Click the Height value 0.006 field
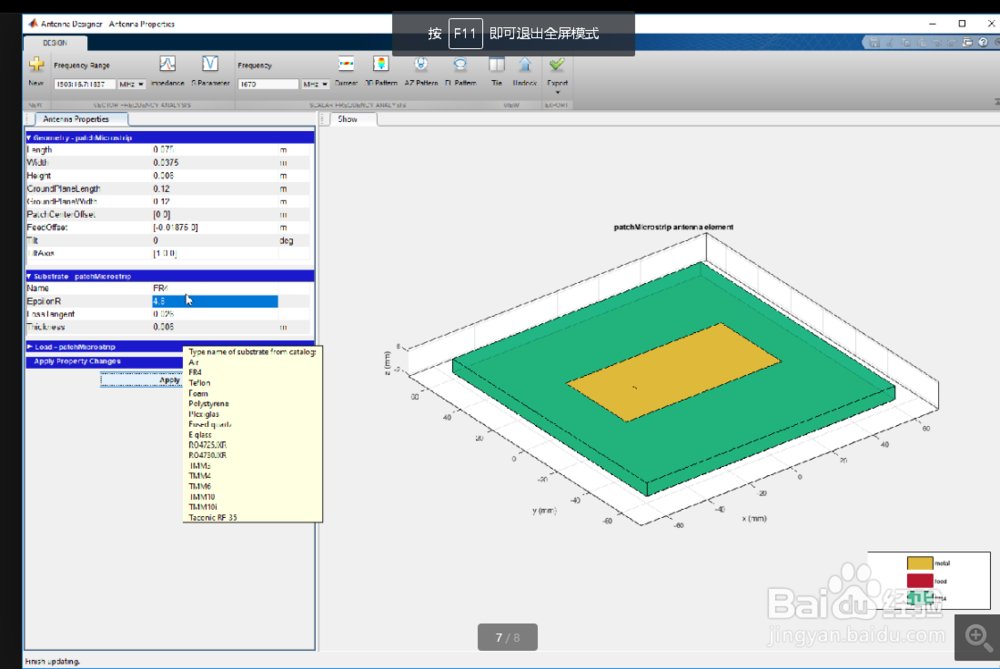 [x=214, y=175]
